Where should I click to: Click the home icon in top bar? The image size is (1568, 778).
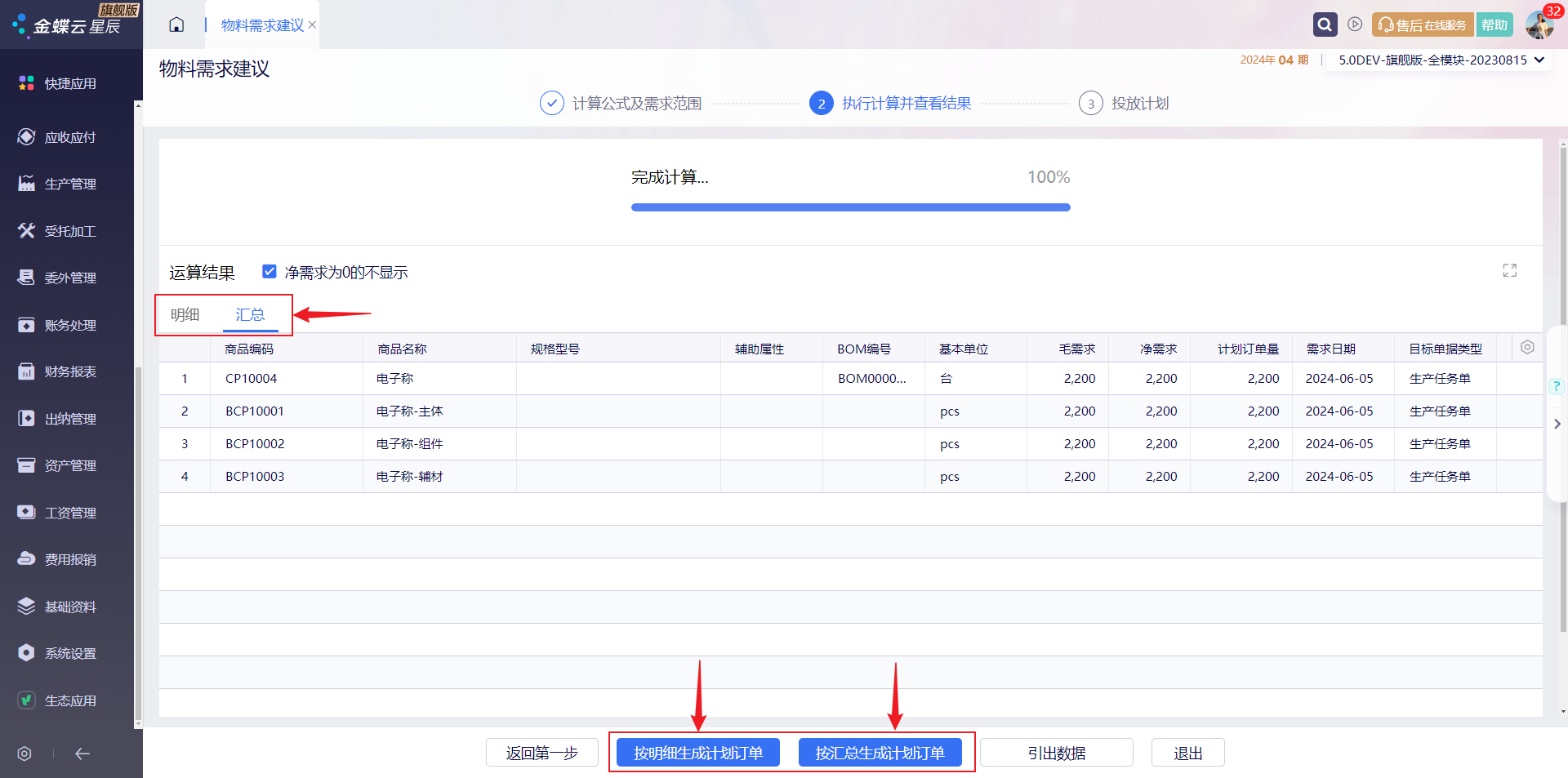tap(176, 24)
